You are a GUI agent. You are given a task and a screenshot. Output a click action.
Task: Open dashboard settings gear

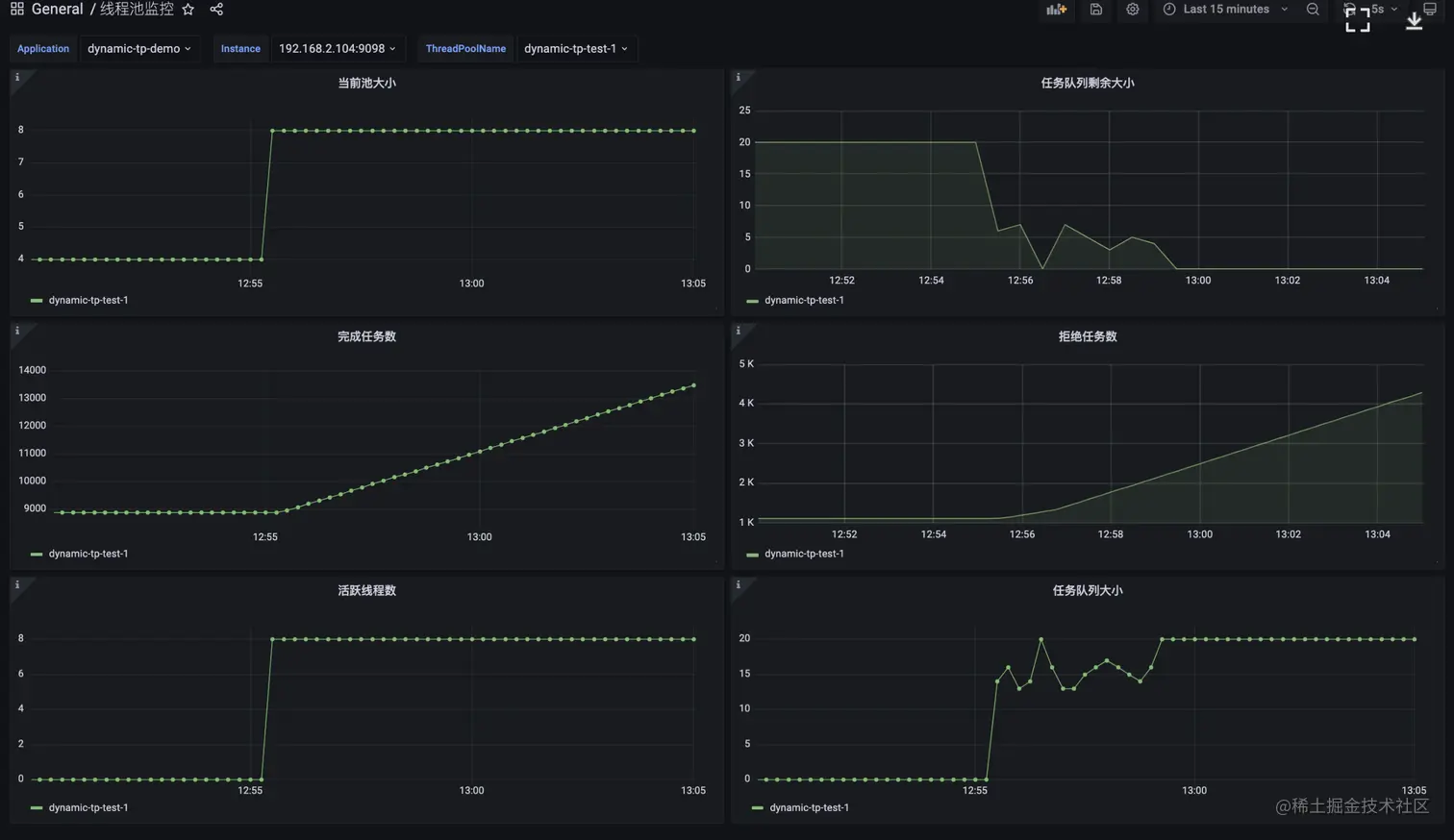point(1133,9)
